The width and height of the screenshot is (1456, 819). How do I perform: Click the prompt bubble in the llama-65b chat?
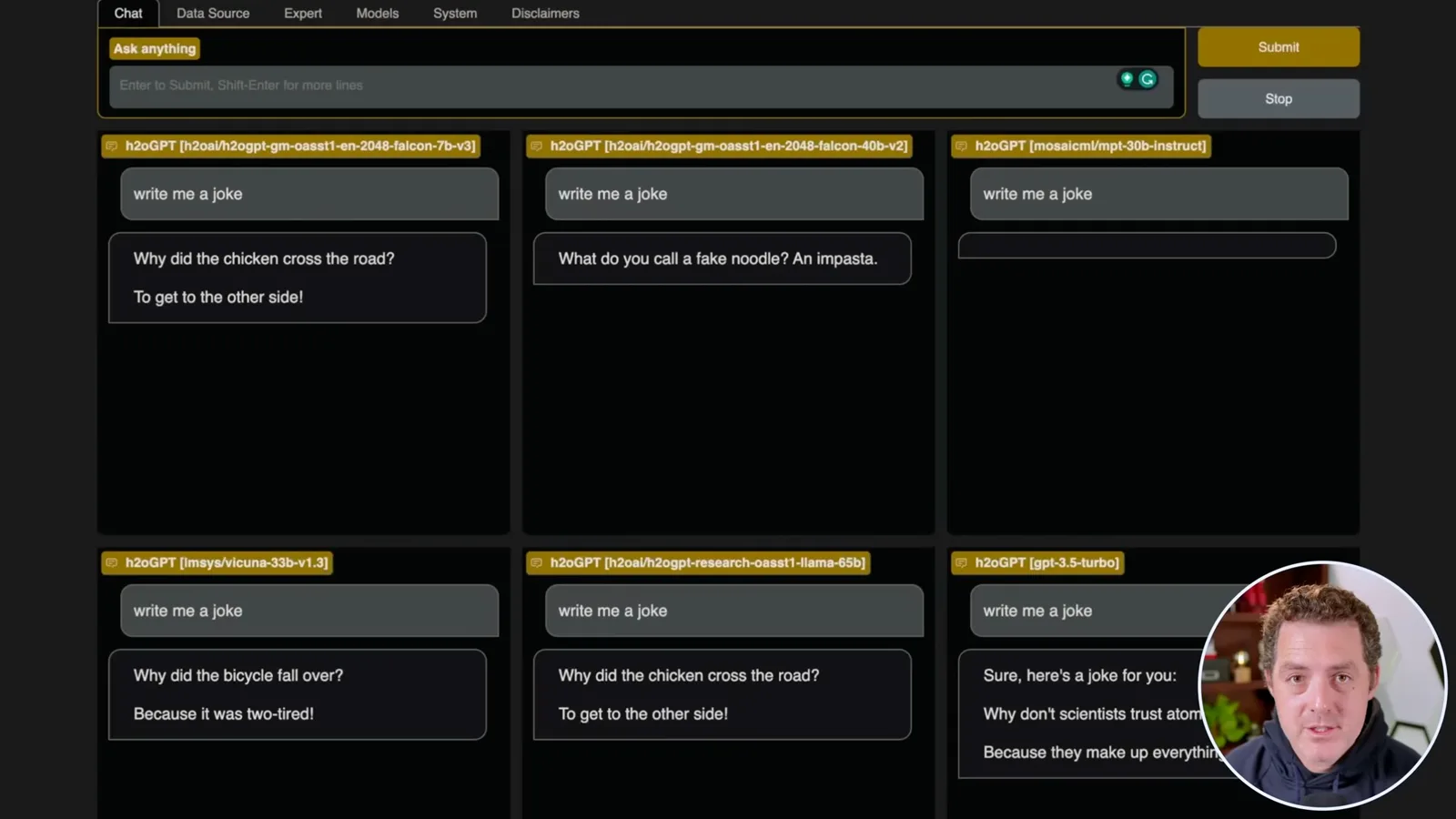[x=734, y=611]
